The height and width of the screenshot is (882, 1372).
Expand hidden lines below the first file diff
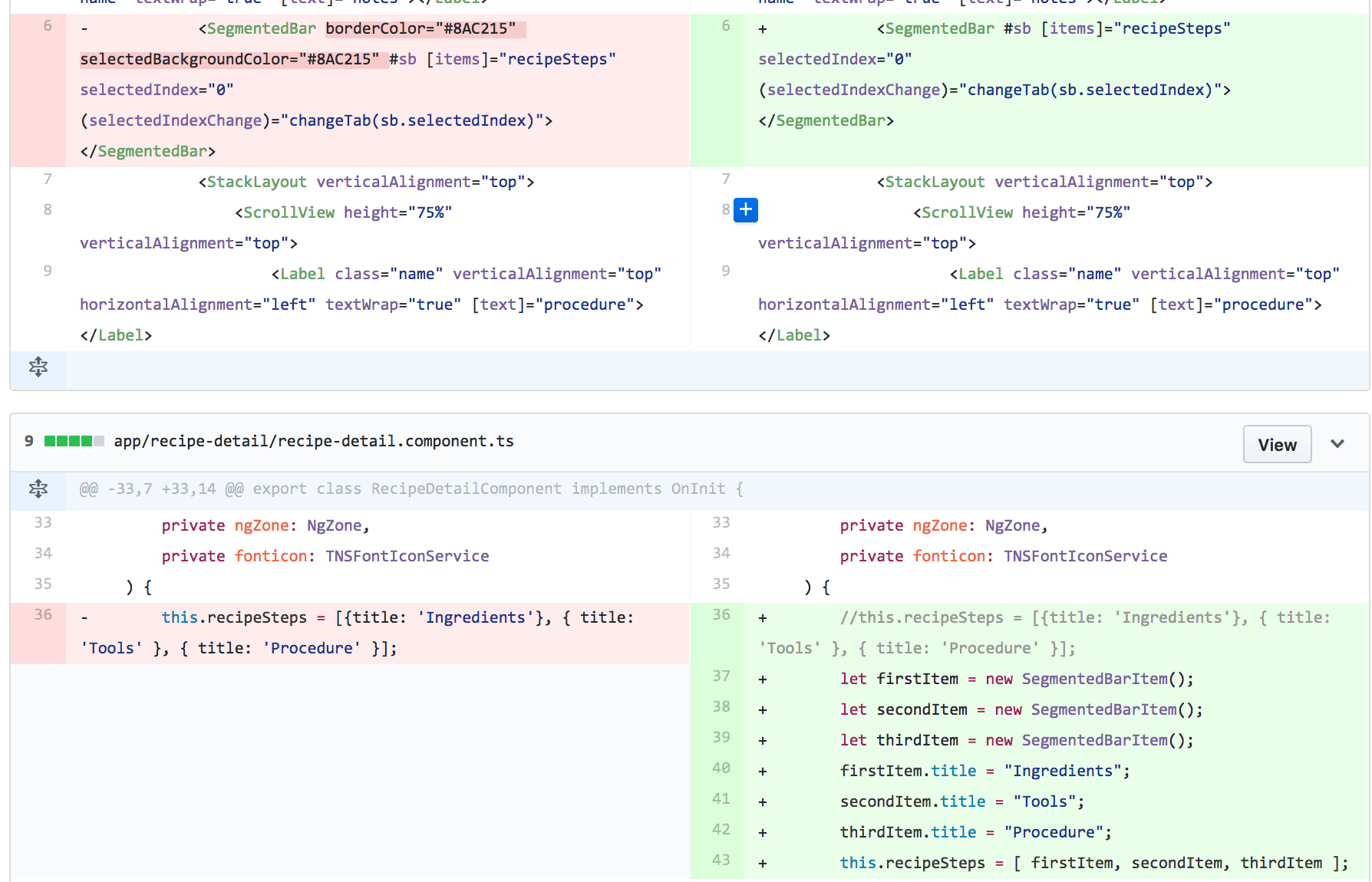coord(38,367)
